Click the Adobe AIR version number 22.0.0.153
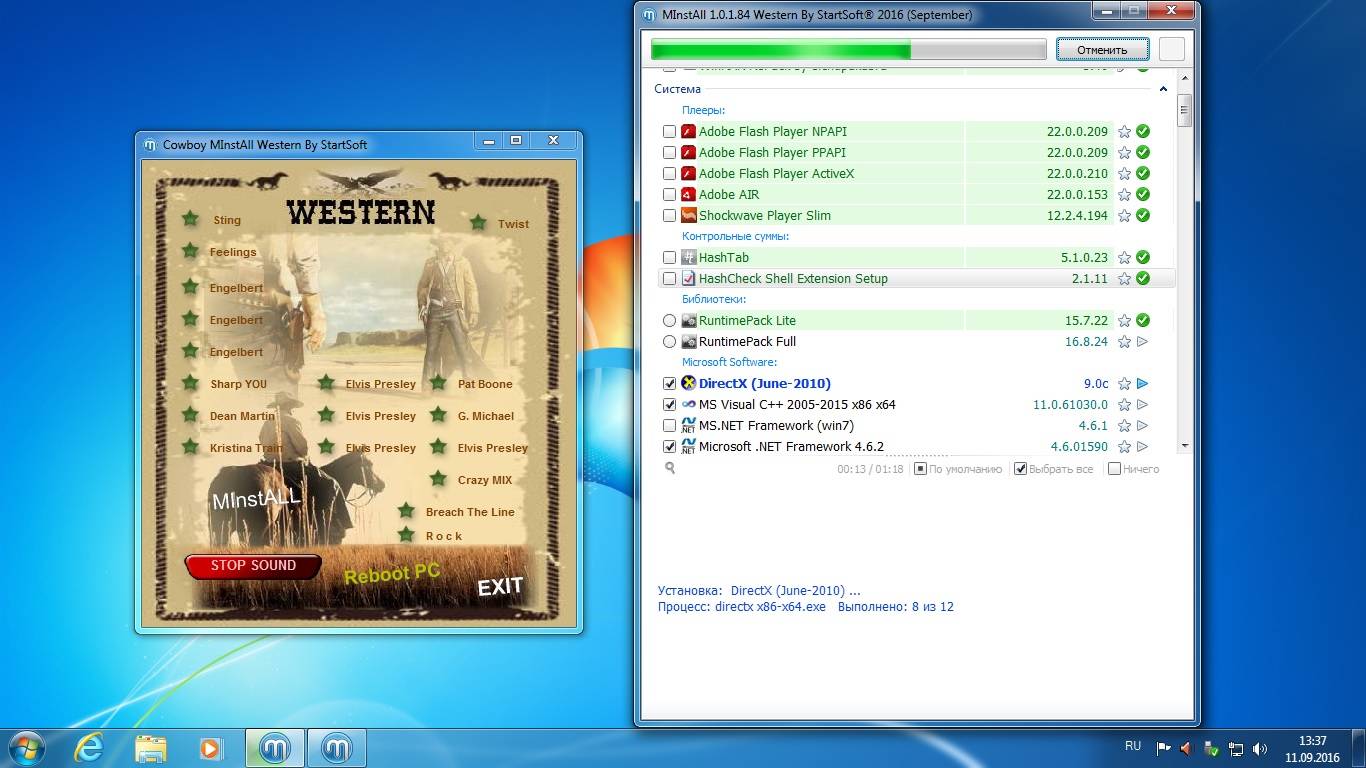The height and width of the screenshot is (768, 1366). pyautogui.click(x=1077, y=194)
